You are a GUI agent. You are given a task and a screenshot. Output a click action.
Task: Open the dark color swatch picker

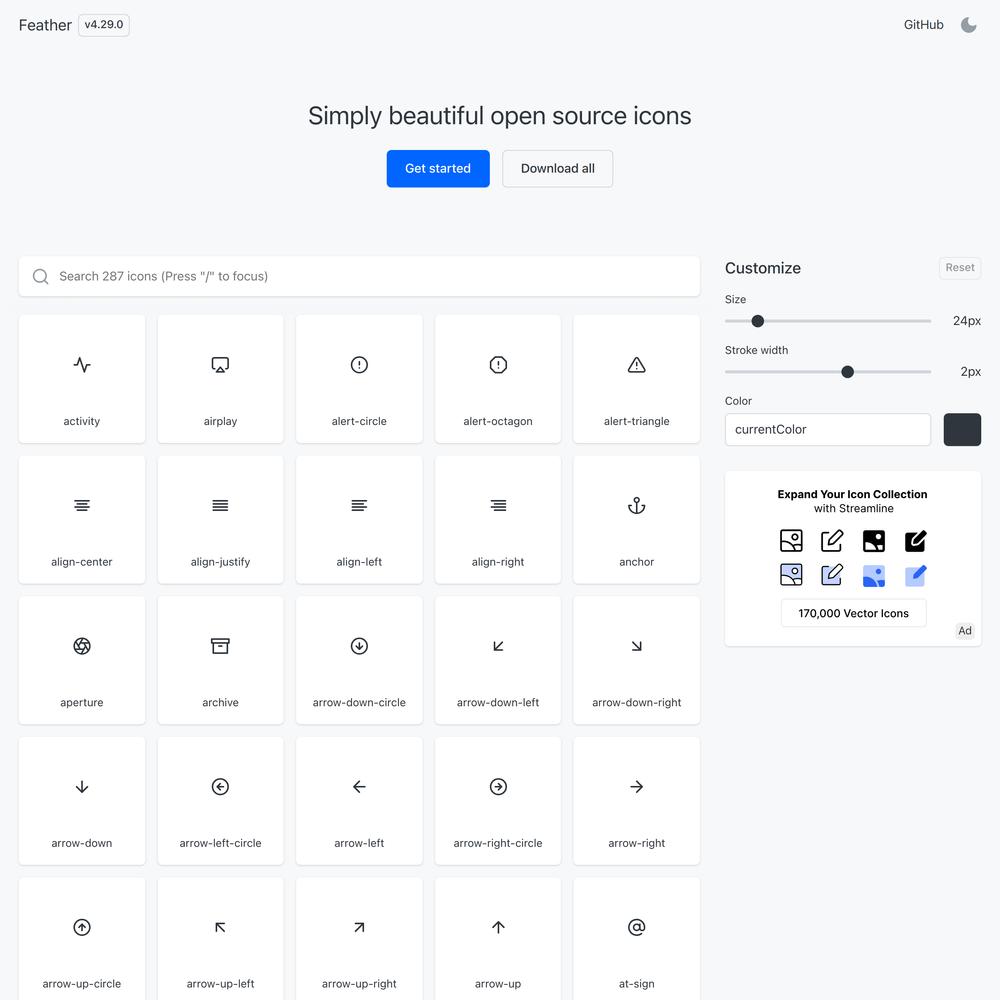pyautogui.click(x=962, y=429)
